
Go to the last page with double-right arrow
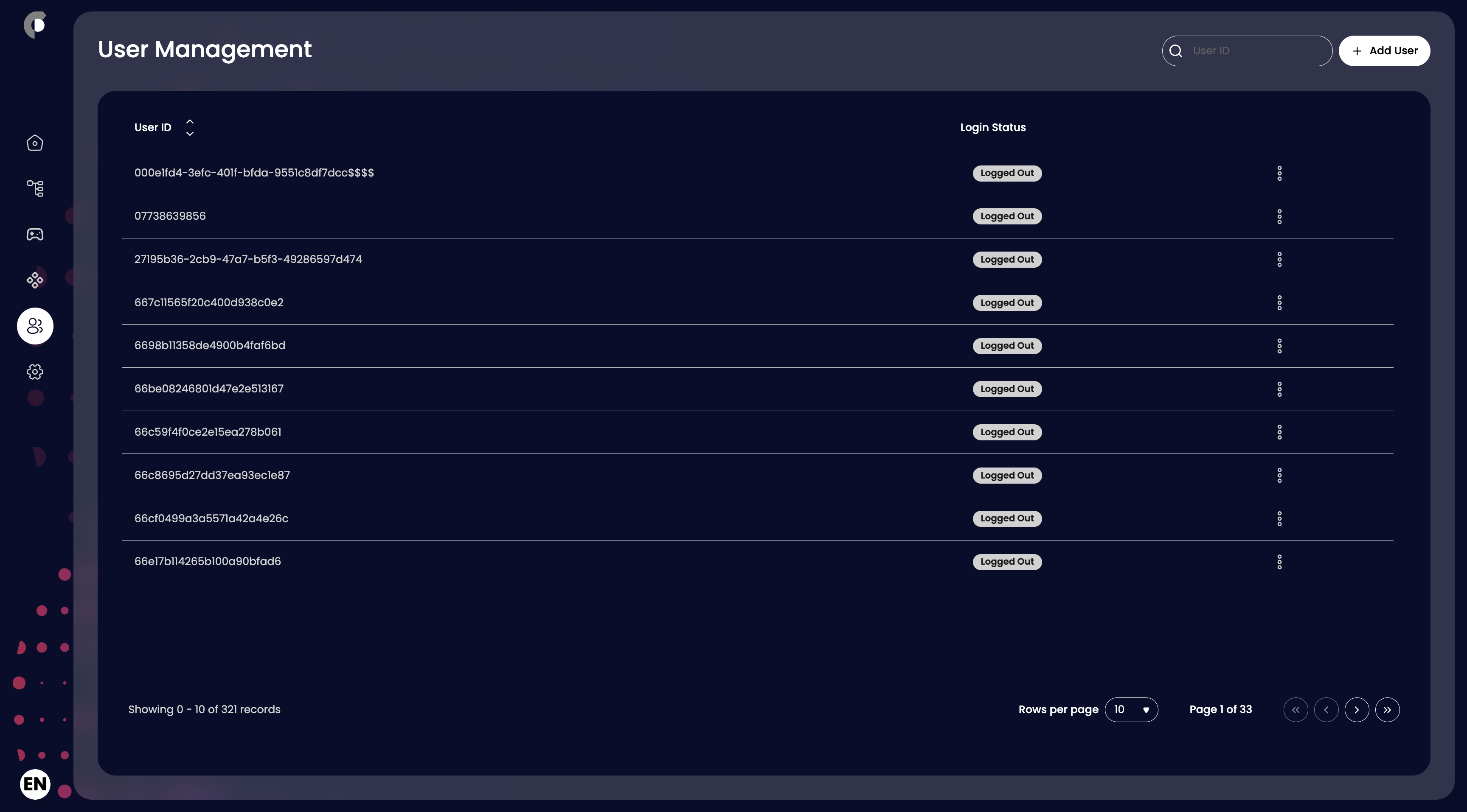(x=1388, y=709)
